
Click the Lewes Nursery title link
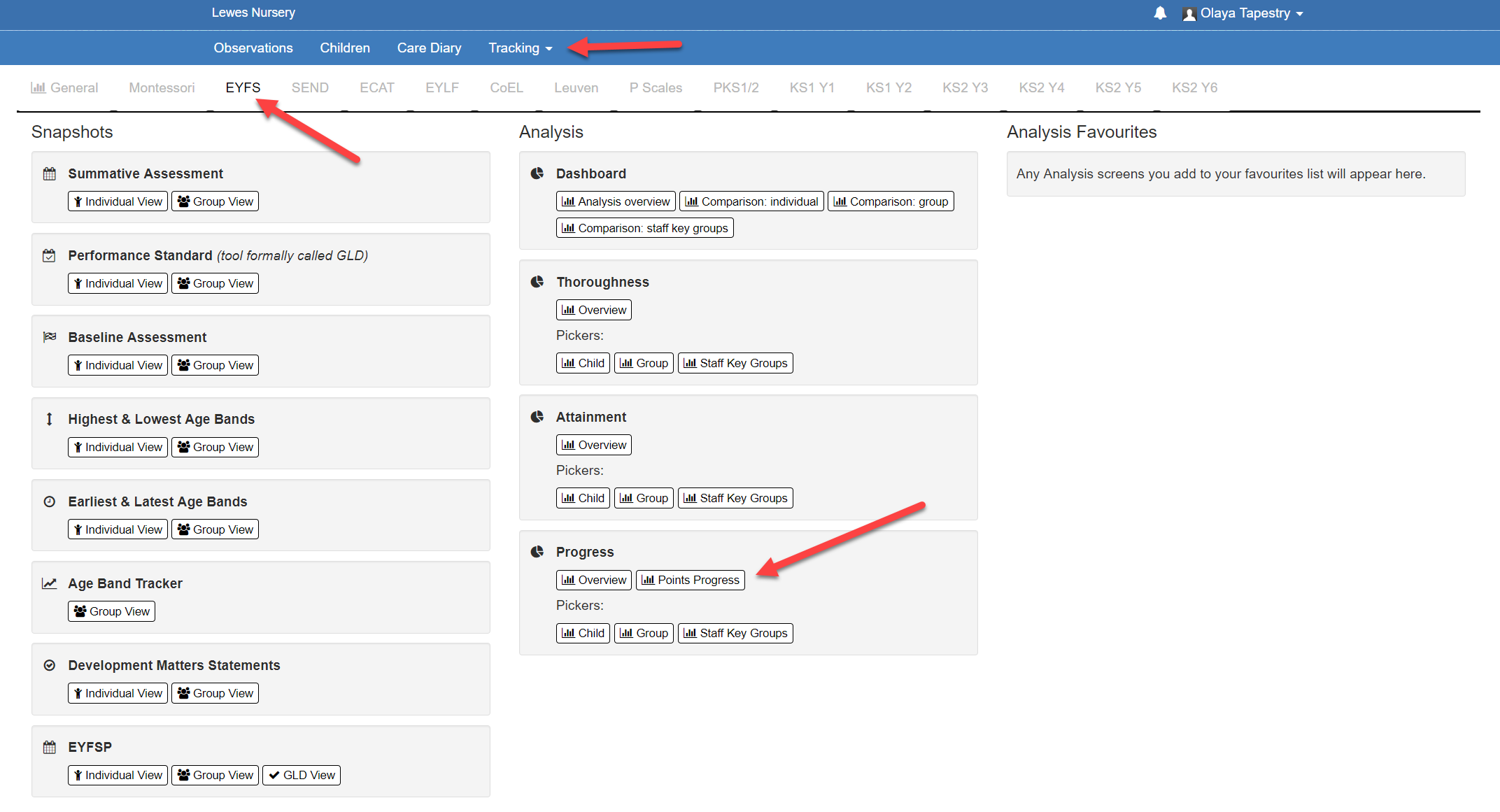[x=253, y=13]
